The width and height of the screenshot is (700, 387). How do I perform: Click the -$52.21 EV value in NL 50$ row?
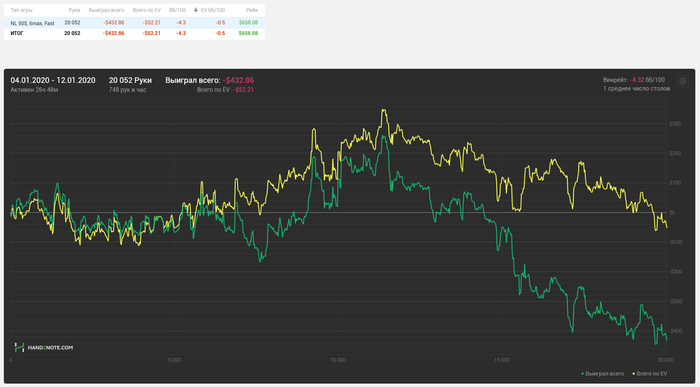pyautogui.click(x=151, y=23)
